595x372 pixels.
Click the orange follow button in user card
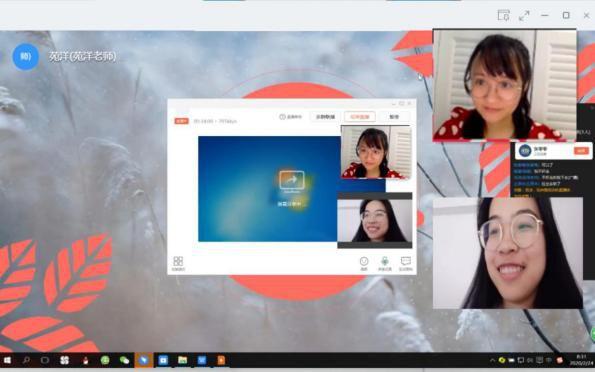click(581, 151)
